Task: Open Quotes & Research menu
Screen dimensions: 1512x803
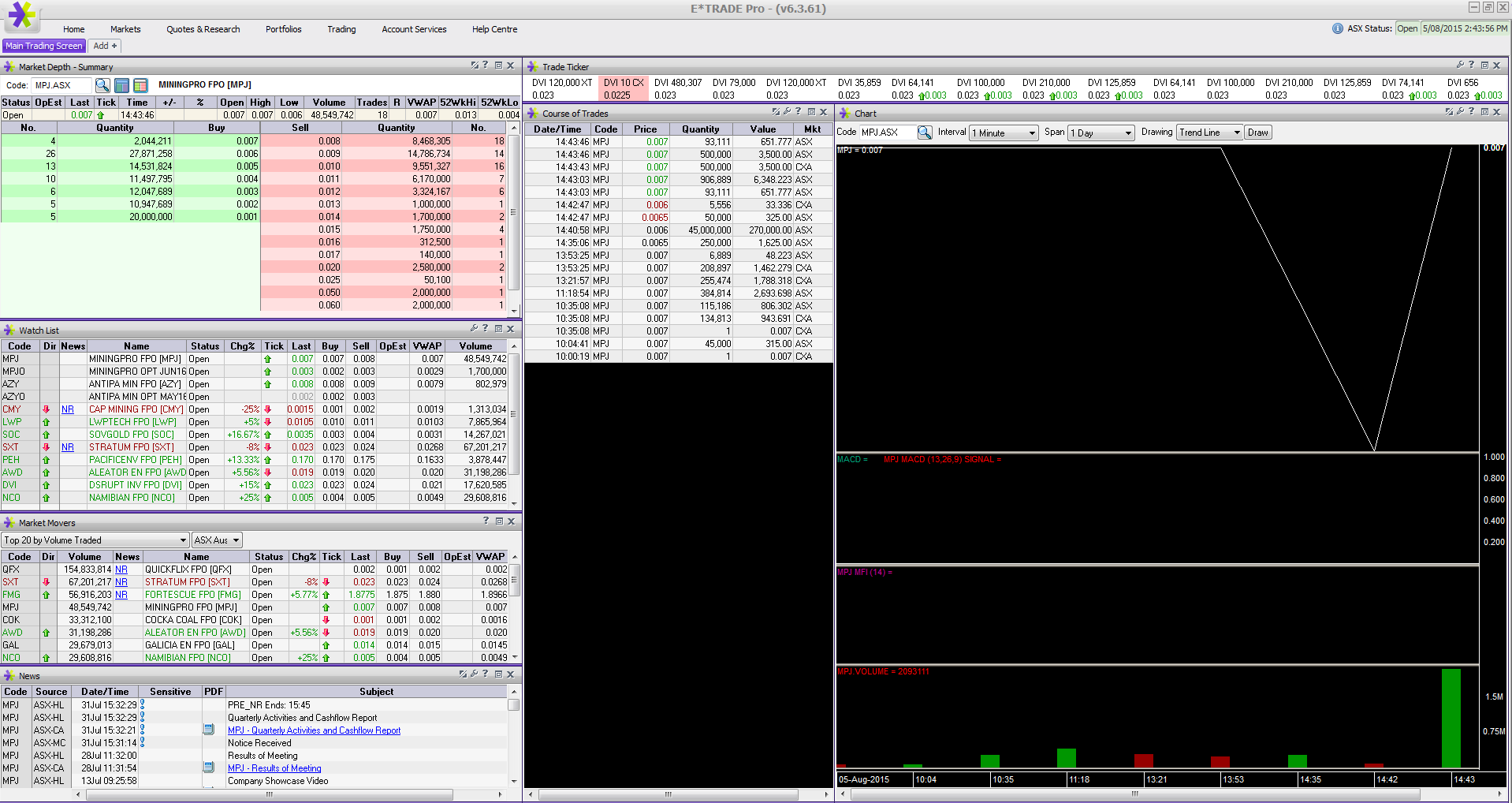Action: (x=203, y=29)
